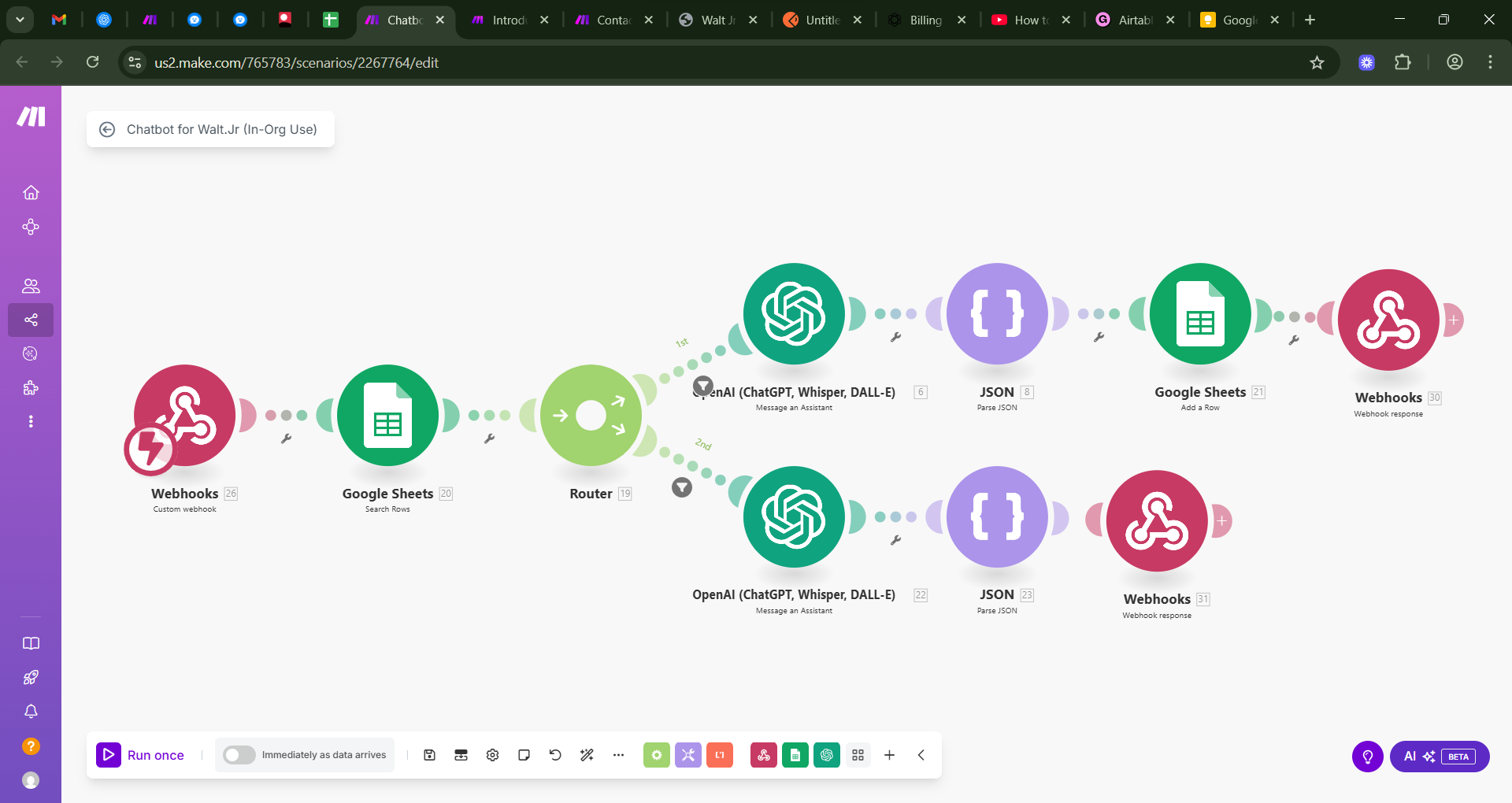Open the Notes icon in the bottom toolbar

pyautogui.click(x=524, y=755)
